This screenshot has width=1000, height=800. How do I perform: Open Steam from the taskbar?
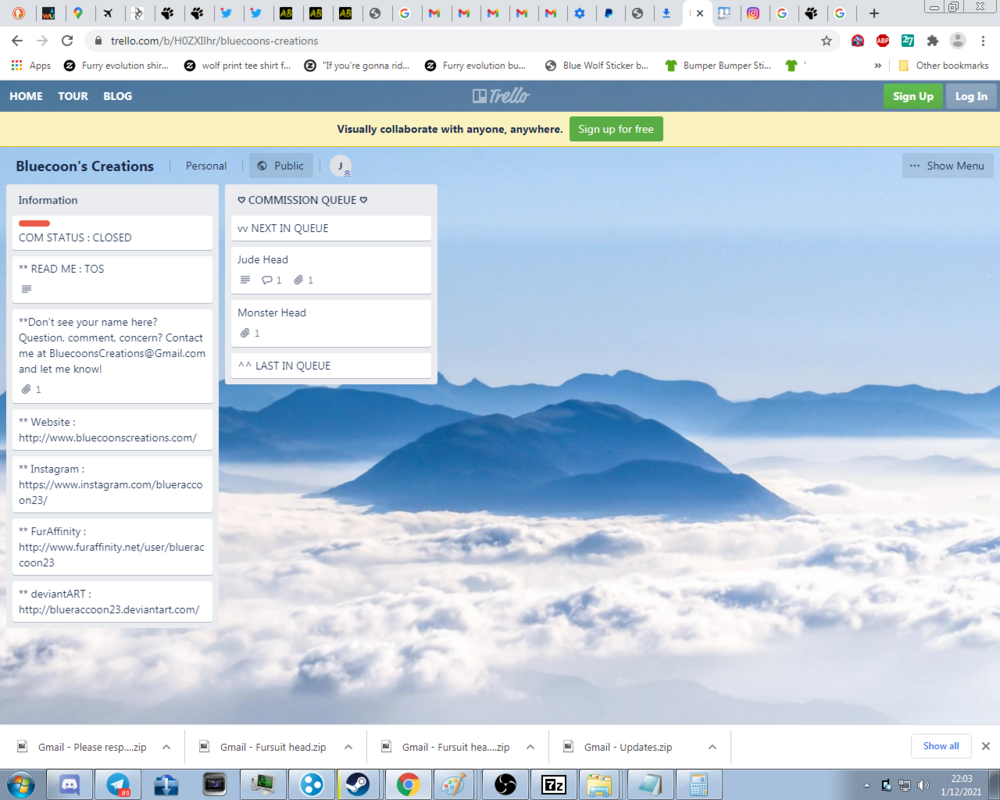[358, 784]
